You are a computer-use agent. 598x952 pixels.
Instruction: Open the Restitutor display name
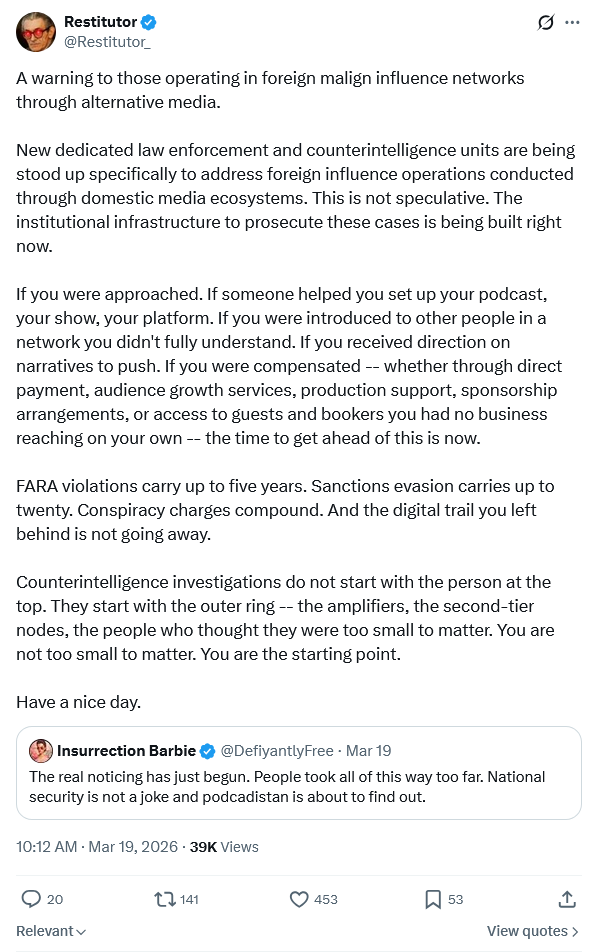coord(101,22)
